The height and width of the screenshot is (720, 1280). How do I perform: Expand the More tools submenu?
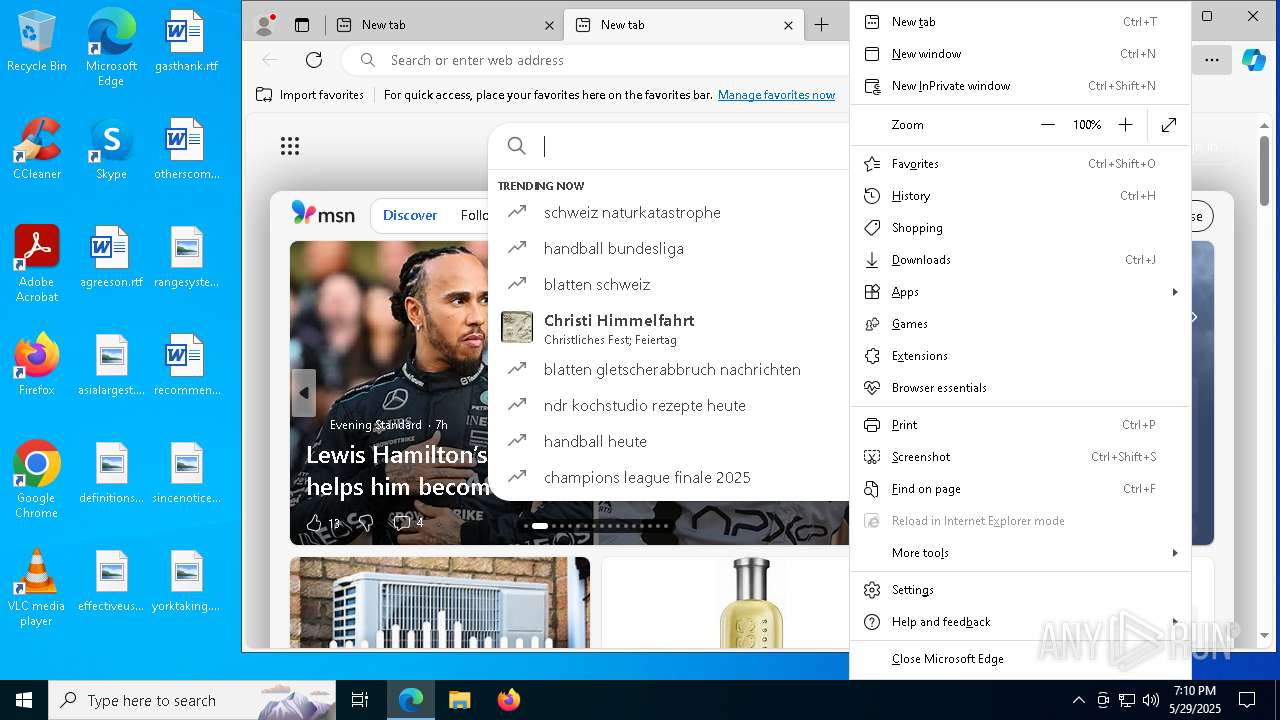click(1020, 553)
